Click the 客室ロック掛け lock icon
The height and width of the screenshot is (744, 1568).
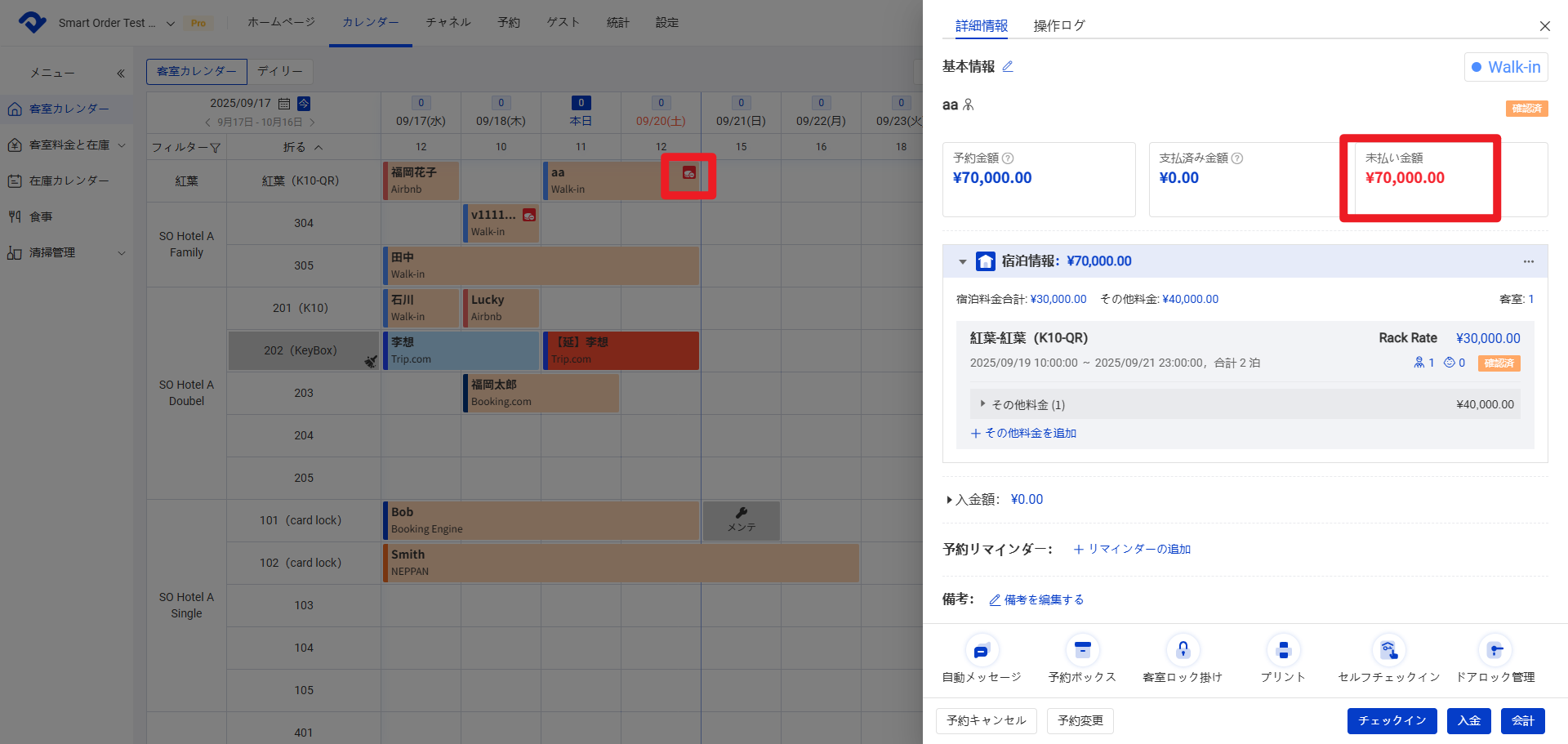[1183, 651]
